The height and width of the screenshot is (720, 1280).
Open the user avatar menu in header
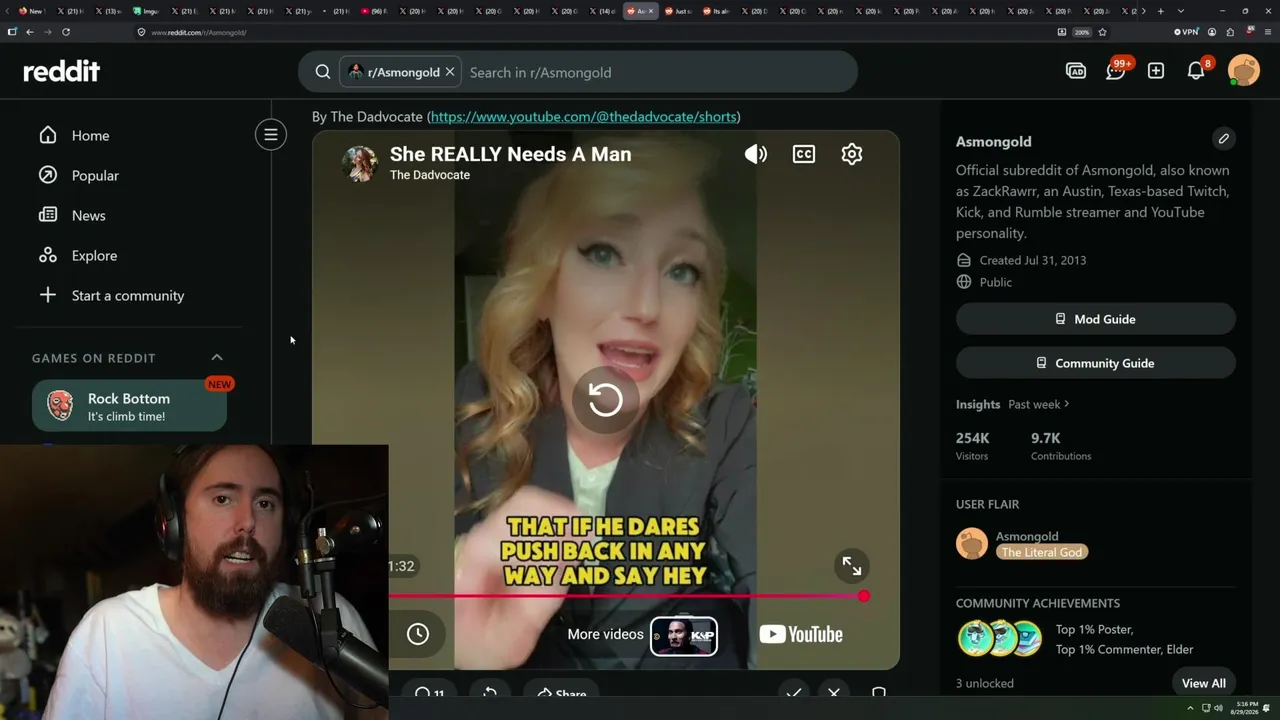(x=1244, y=71)
